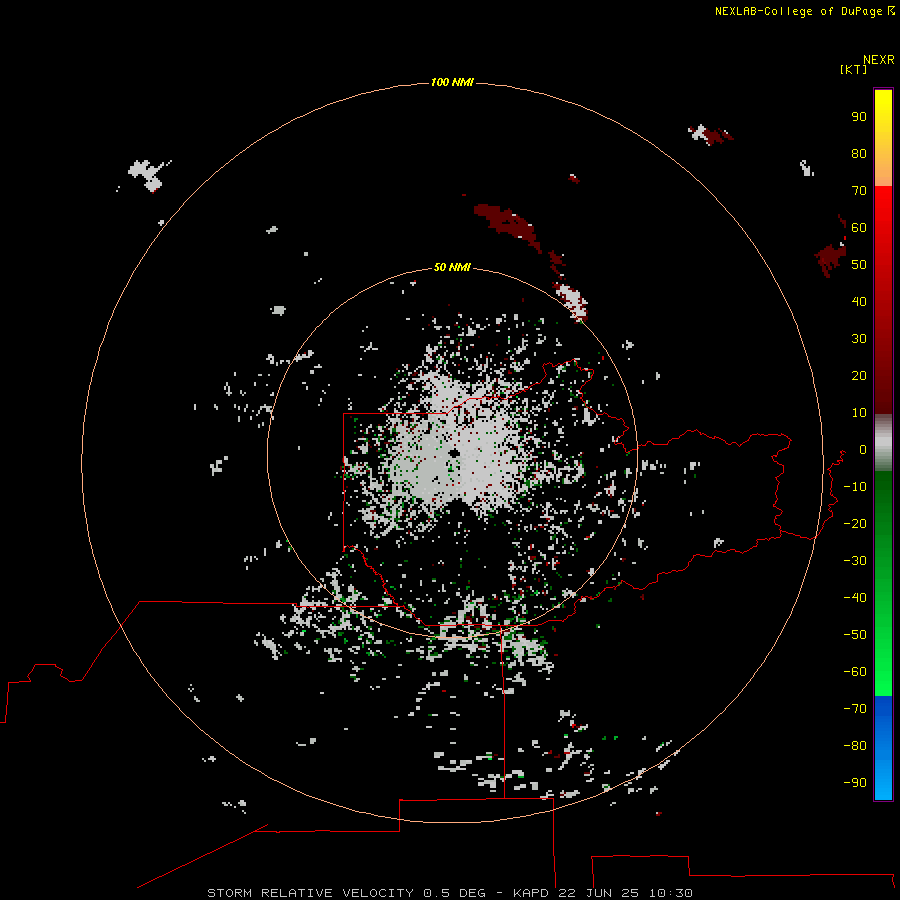900x900 pixels.
Task: Click the 10 value on velocity scale
Action: point(859,413)
